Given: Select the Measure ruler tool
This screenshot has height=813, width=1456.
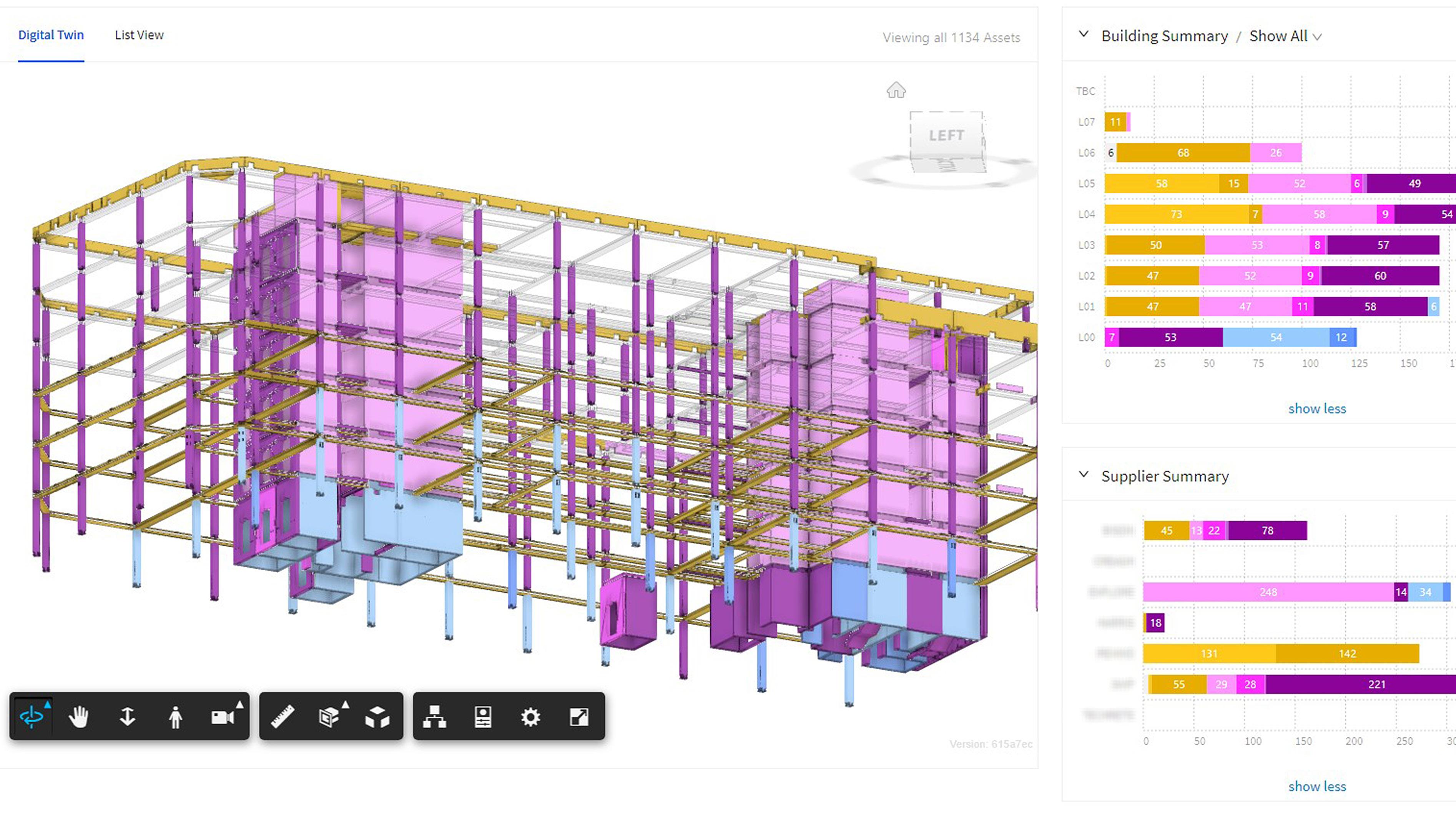Looking at the screenshot, I should click(x=283, y=717).
